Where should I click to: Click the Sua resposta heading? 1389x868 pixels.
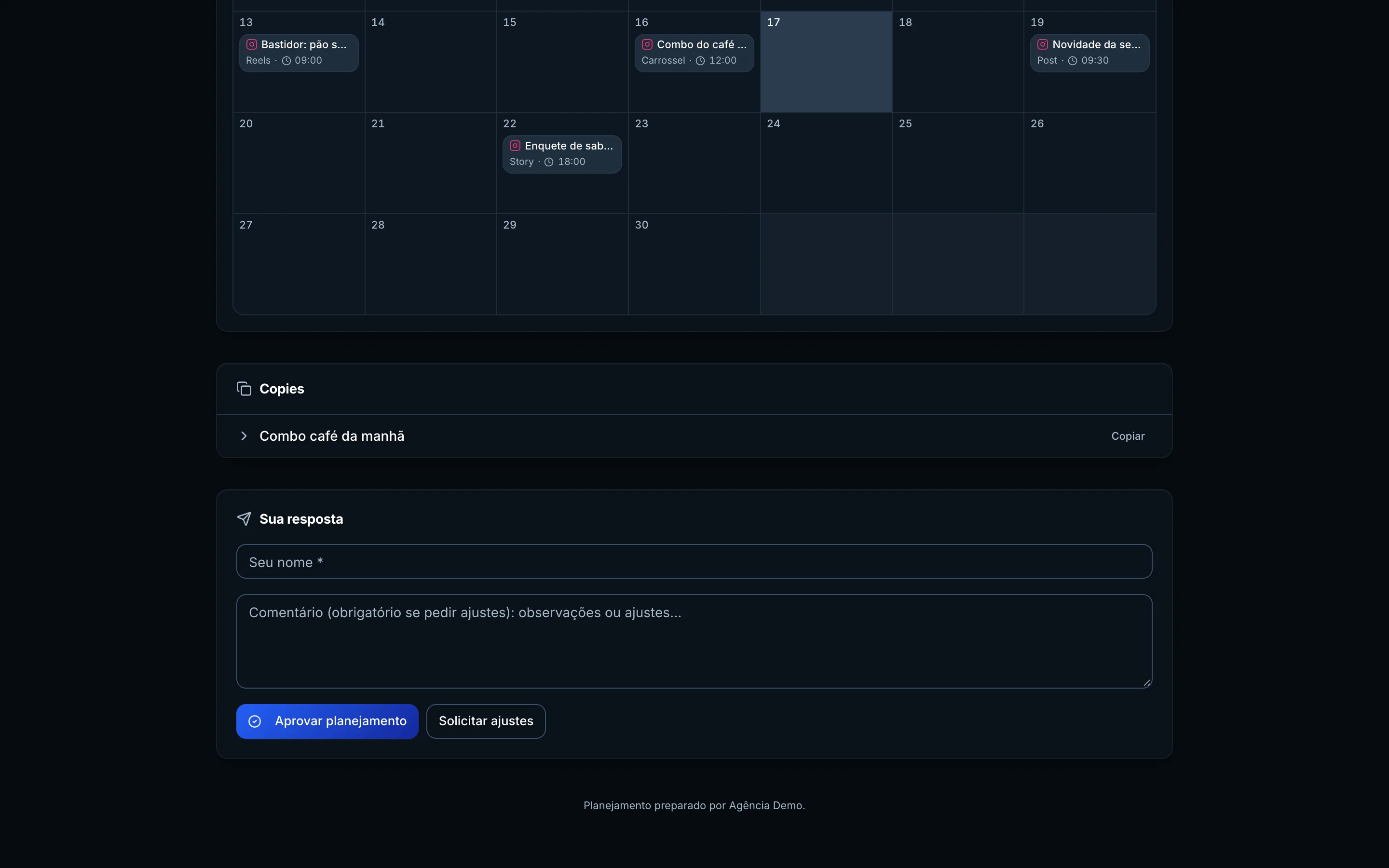coord(301,519)
